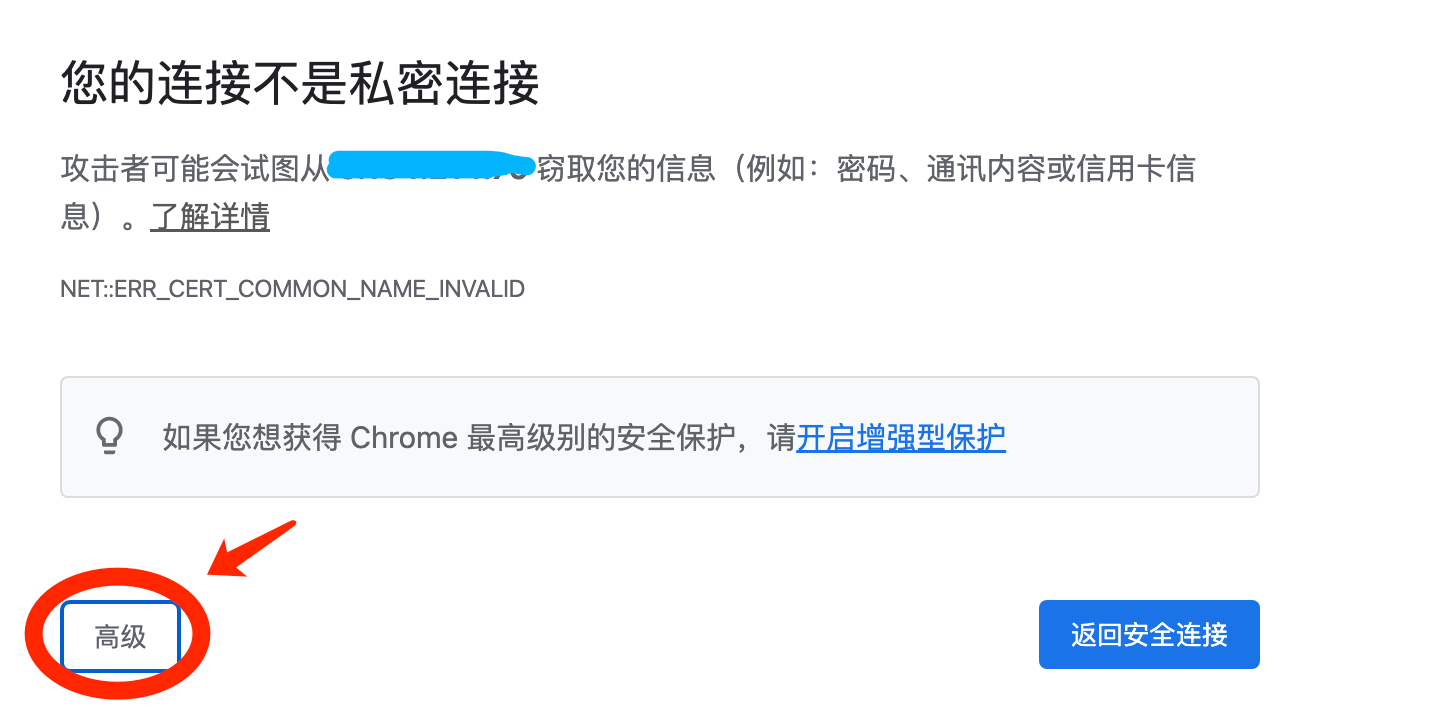
Task: Click the text 攻击者可能会试图从
Action: click(195, 168)
